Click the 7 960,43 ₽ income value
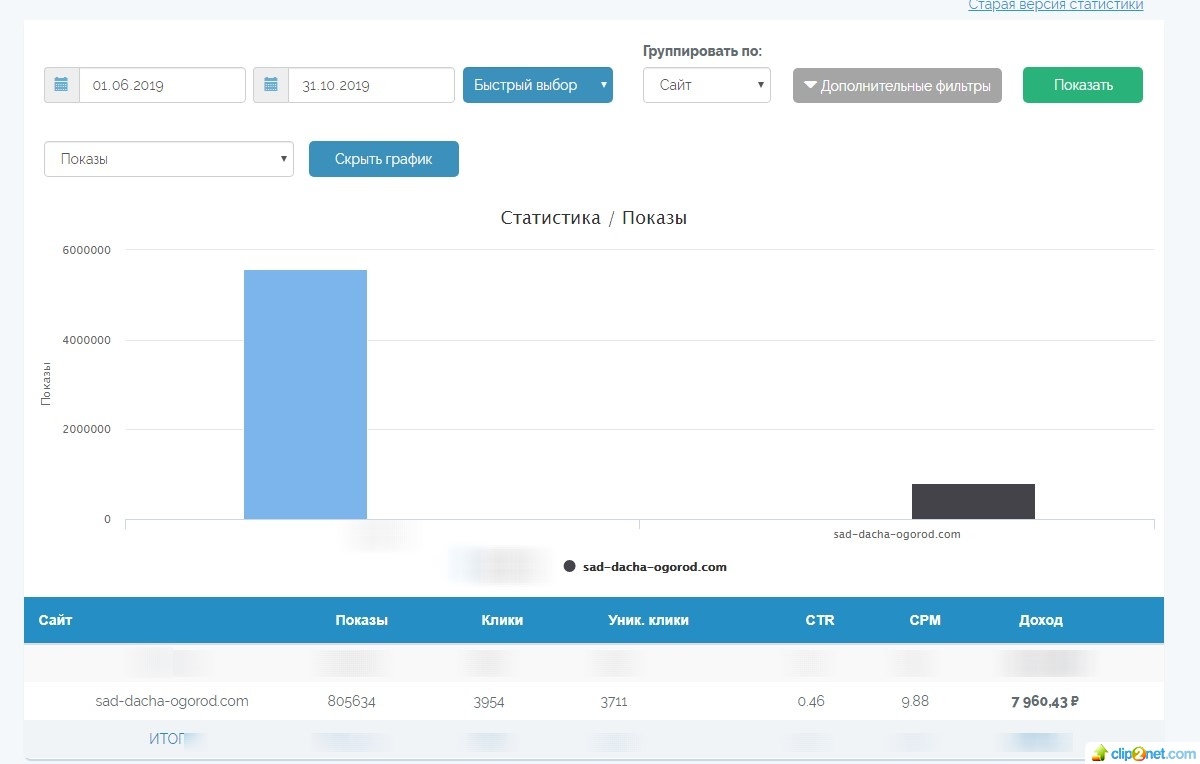Image resolution: width=1200 pixels, height=764 pixels. click(x=1045, y=702)
